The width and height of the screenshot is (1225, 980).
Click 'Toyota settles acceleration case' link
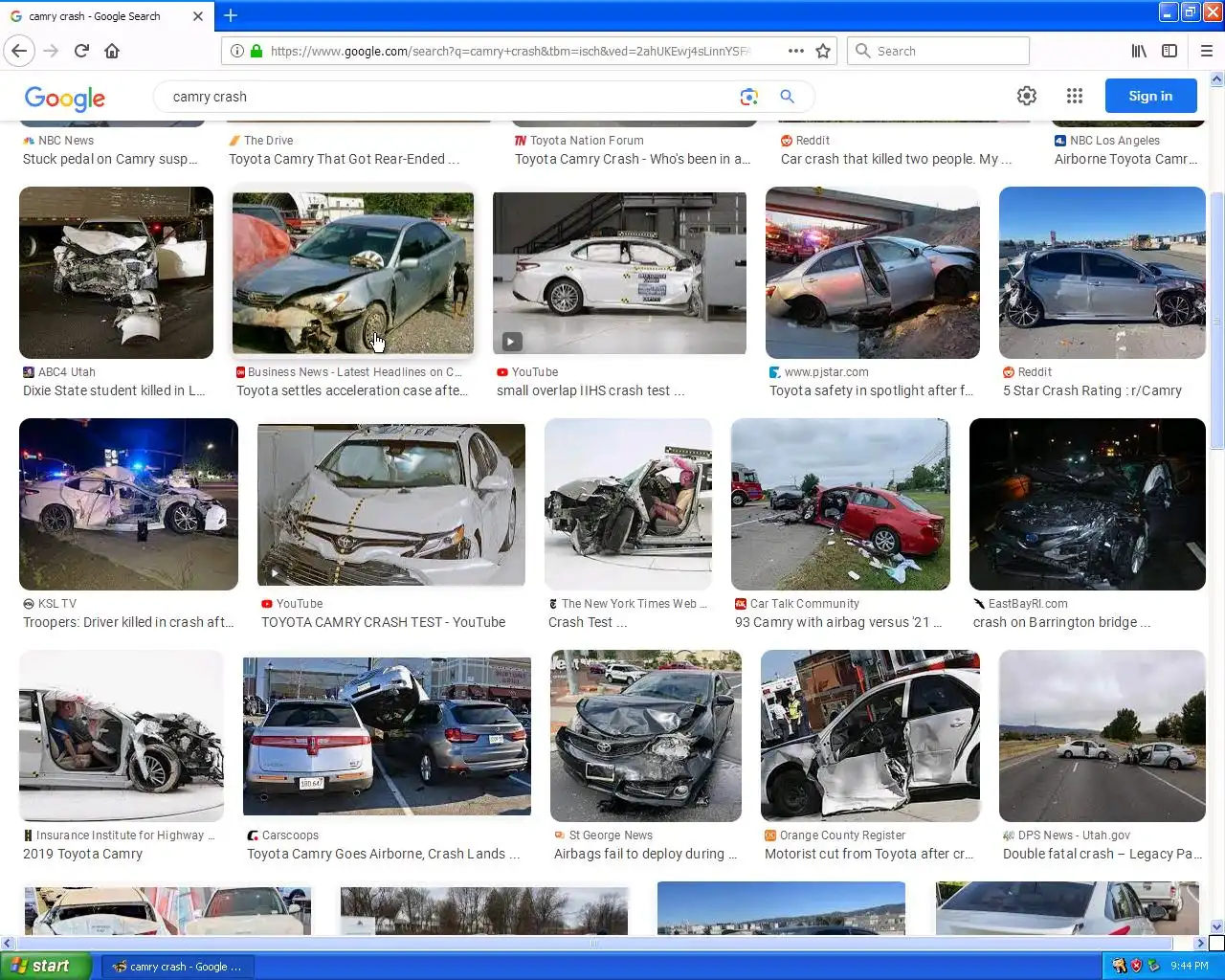tap(352, 390)
